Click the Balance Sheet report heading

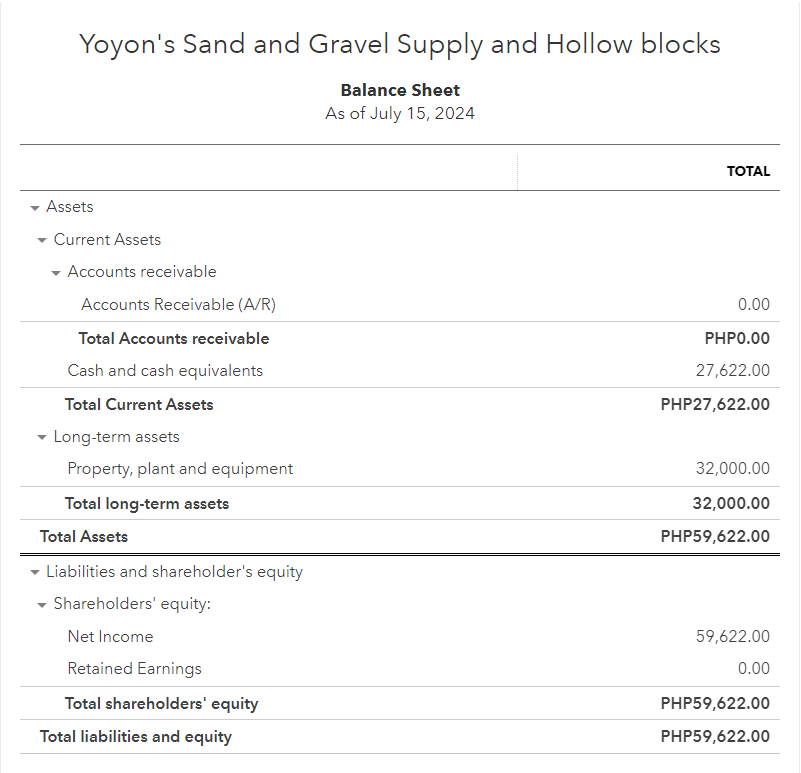coord(400,91)
